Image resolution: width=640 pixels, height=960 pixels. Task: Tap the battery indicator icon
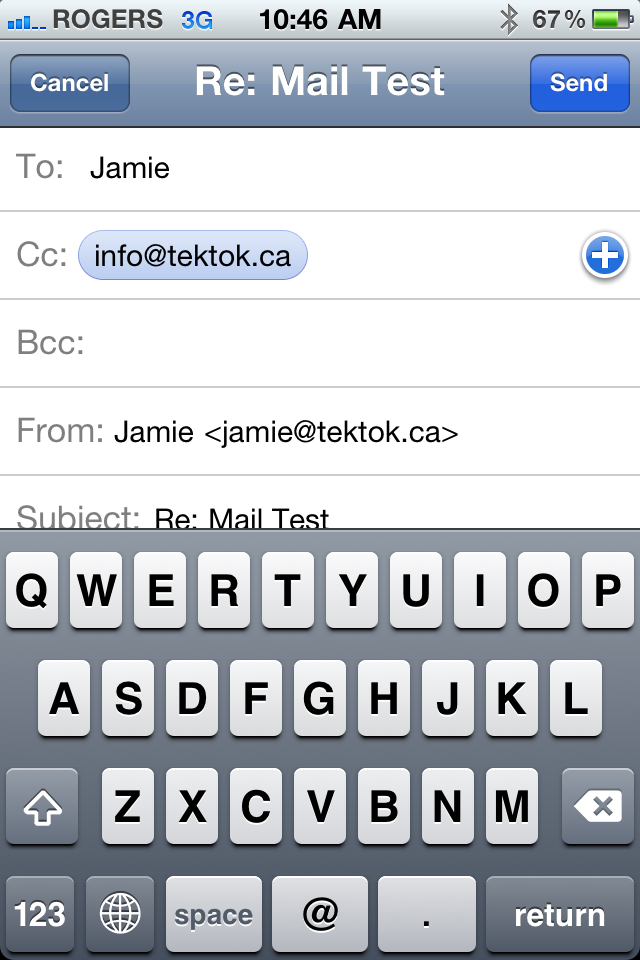tap(610, 19)
